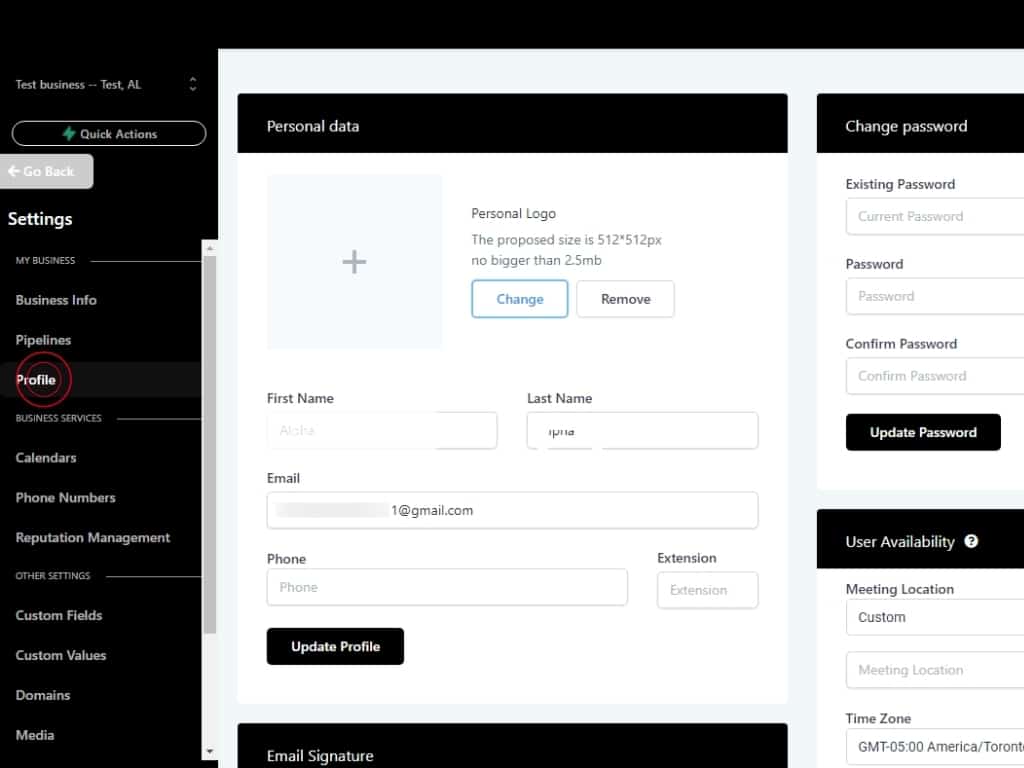Open Business Info settings
1024x768 pixels.
(56, 300)
